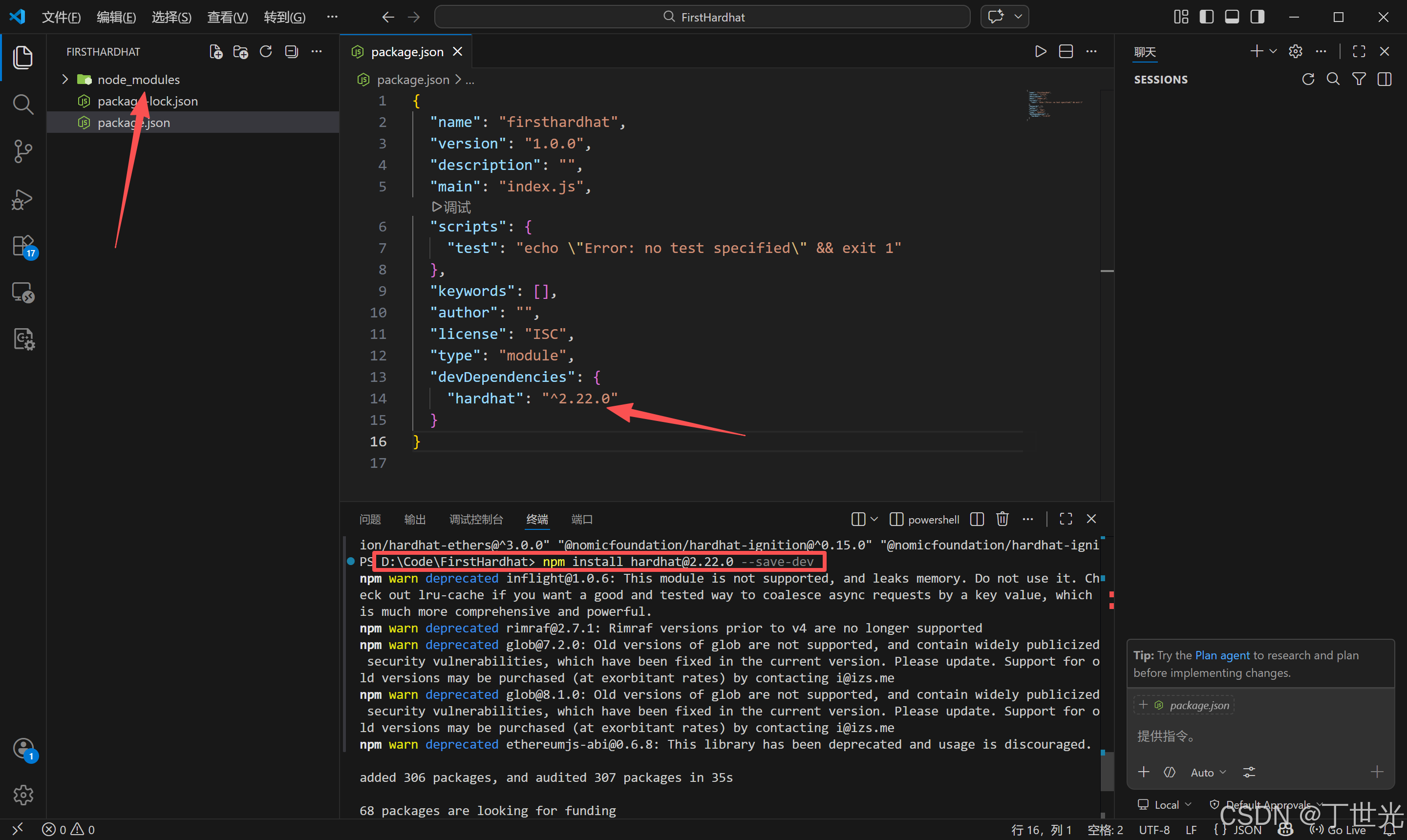Open the Auto model dropdown in chat
This screenshot has height=840, width=1407.
1208,772
